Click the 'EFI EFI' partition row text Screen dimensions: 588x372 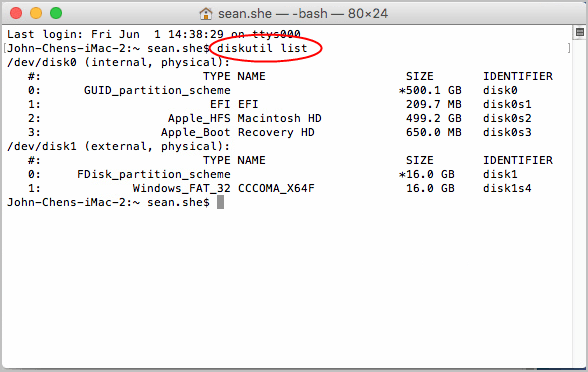(x=234, y=104)
